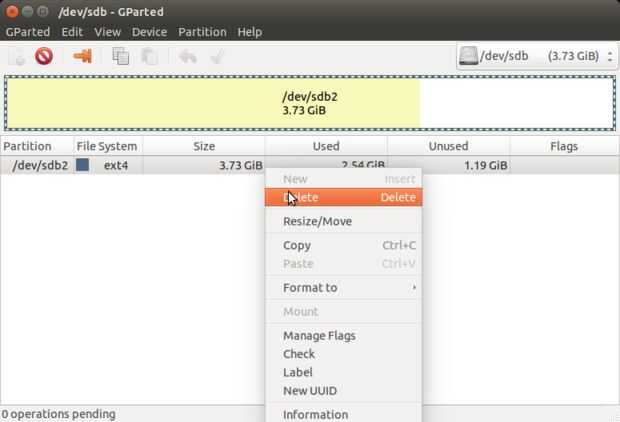Click the Size column header
This screenshot has width=620, height=422.
(204, 146)
